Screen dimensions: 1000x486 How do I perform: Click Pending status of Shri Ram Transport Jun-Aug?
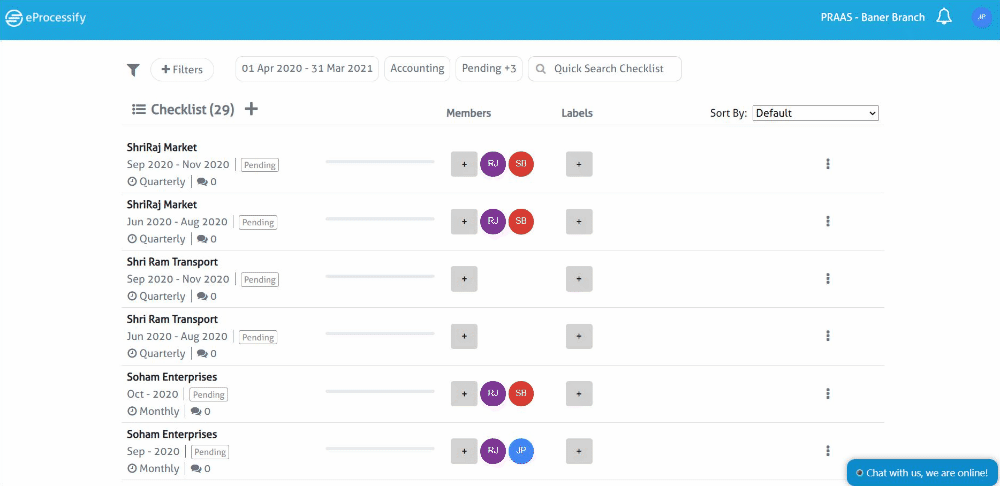click(x=258, y=337)
